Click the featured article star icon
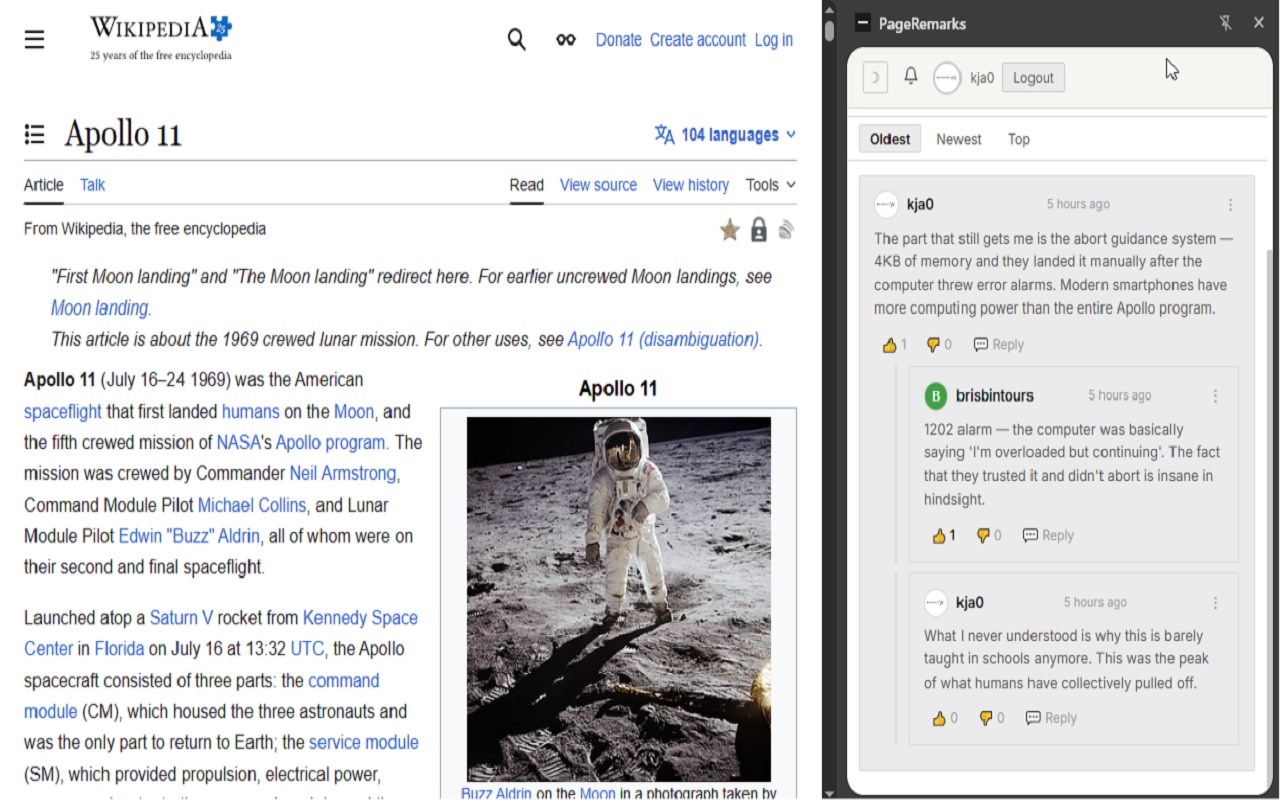The width and height of the screenshot is (1280, 800). coord(730,231)
